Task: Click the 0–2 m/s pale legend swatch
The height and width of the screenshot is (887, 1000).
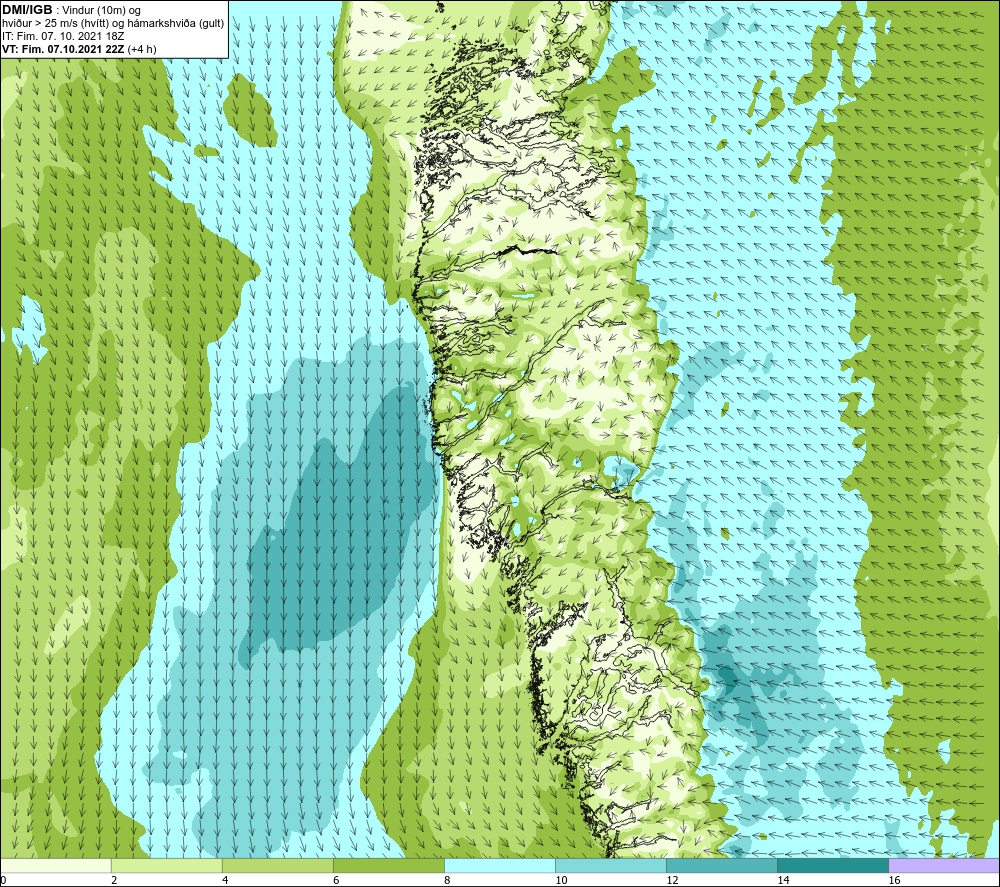Action: click(x=56, y=865)
